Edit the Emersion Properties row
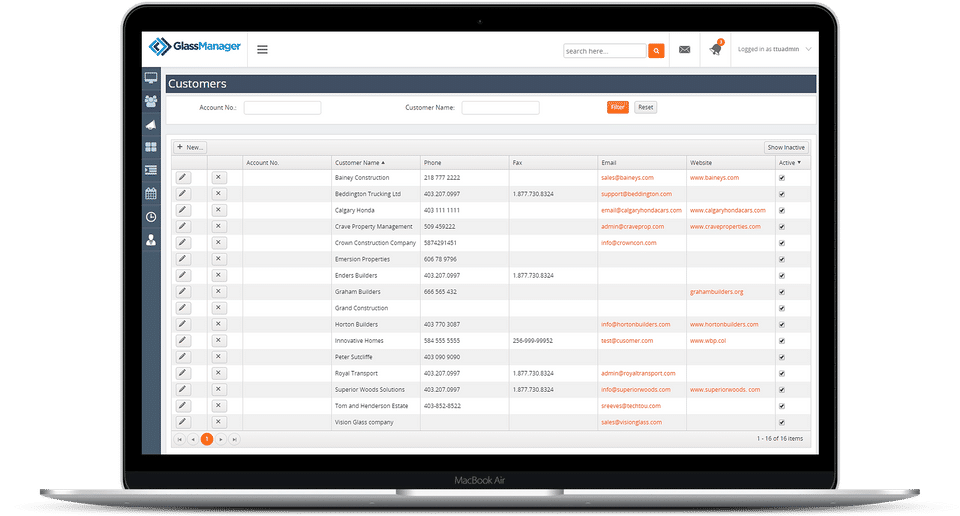Image resolution: width=960 pixels, height=516 pixels. pos(183,259)
